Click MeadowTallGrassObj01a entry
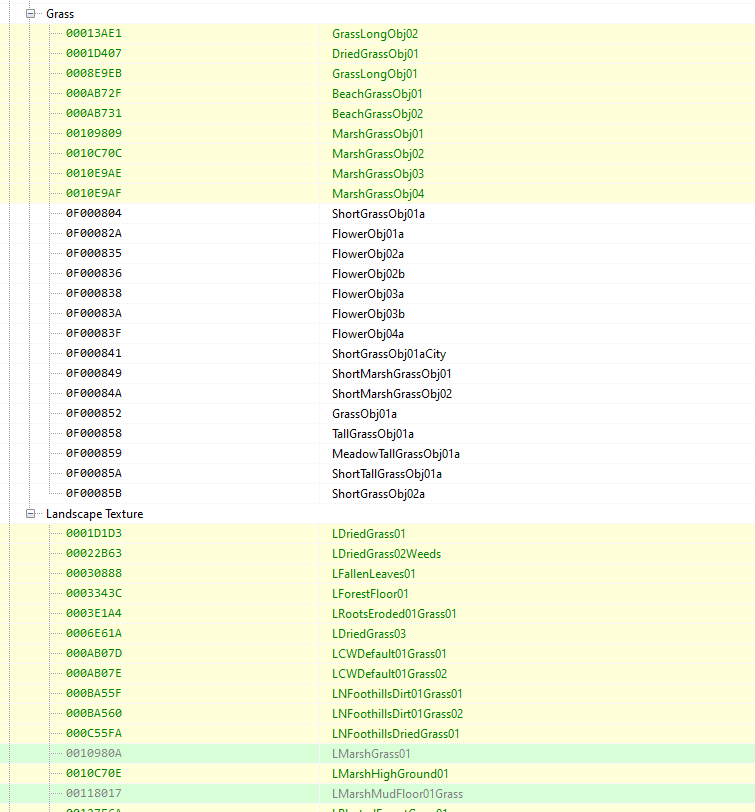Image resolution: width=755 pixels, height=812 pixels. point(396,454)
